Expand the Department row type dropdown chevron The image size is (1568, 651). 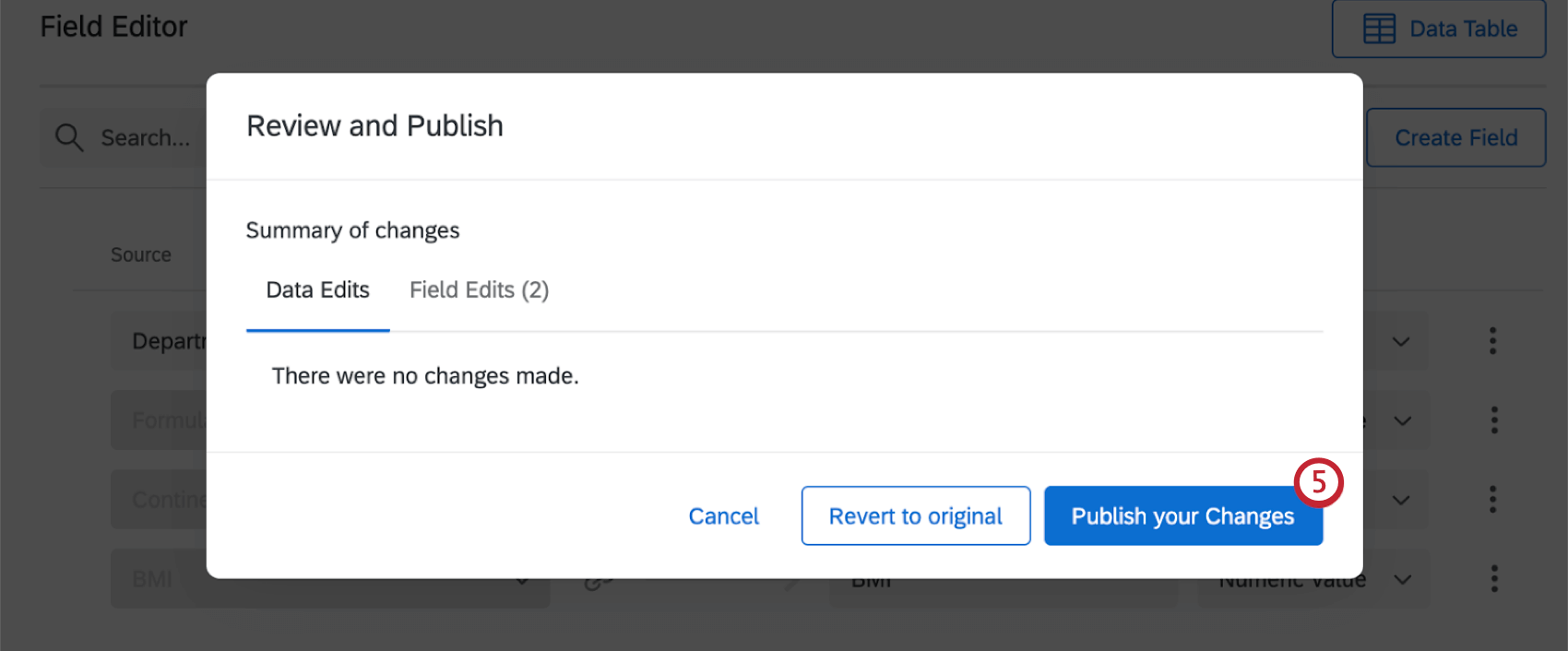(1401, 342)
